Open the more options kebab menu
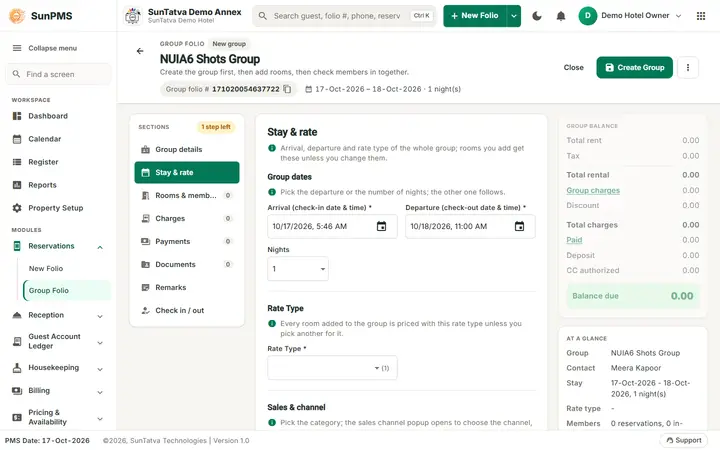720x450 pixels. (687, 68)
